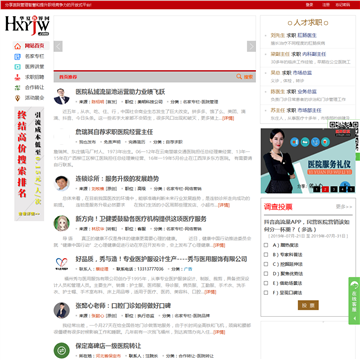
Task: Click the red home icon in sidebar
Action: tap(18, 46)
